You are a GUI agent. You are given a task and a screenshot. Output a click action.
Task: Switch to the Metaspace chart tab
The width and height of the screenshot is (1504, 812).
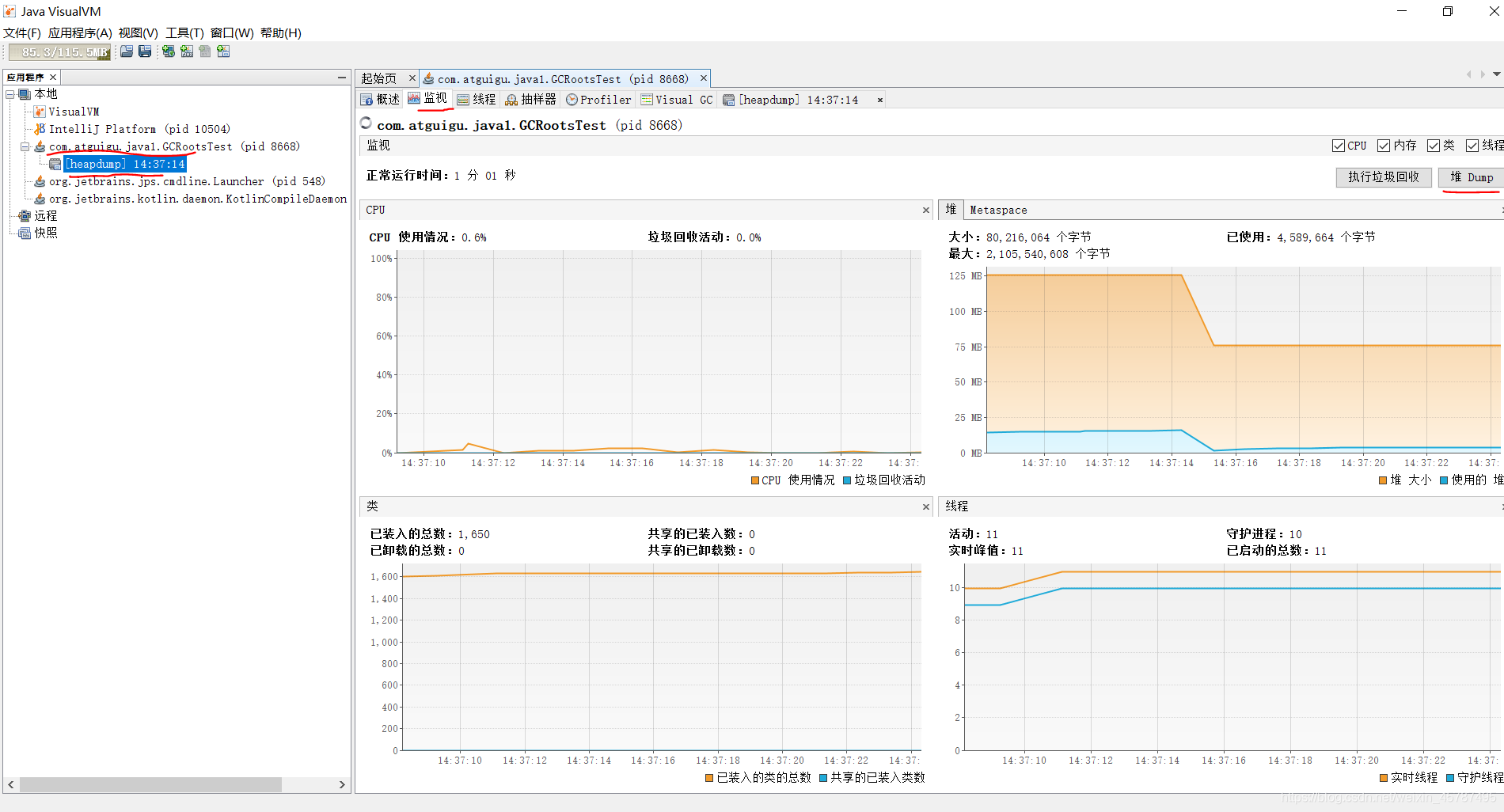pos(998,210)
